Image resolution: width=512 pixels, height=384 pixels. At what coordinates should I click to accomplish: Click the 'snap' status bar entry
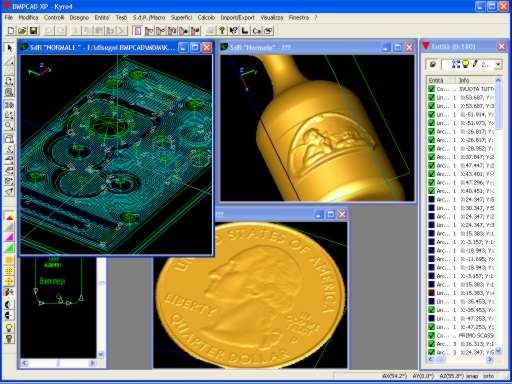(x=472, y=376)
